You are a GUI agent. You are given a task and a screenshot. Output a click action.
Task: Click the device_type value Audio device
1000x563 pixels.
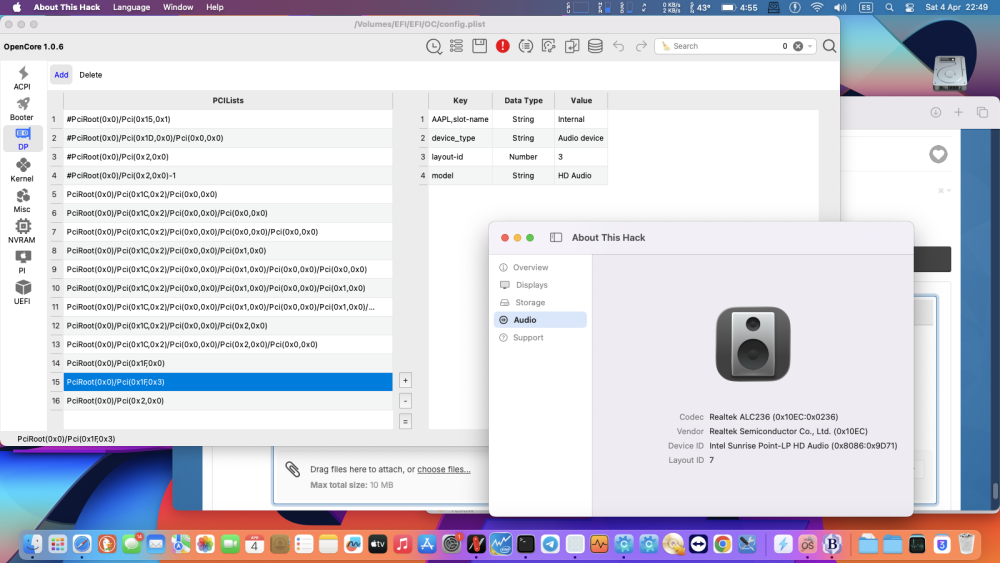coord(581,138)
